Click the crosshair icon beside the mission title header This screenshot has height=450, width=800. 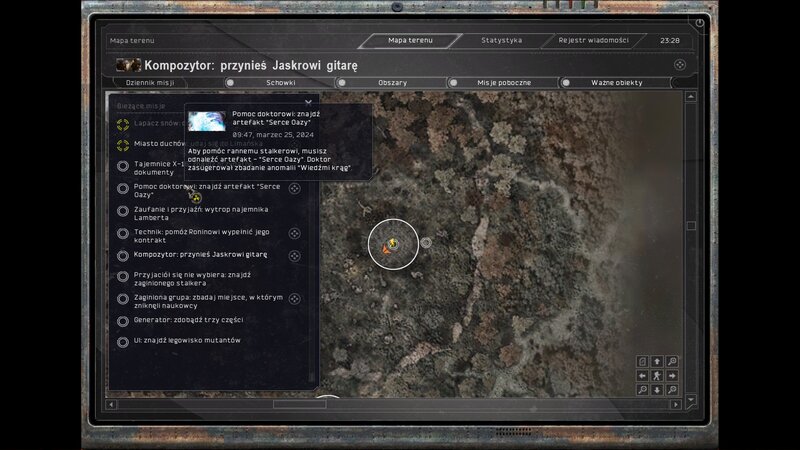(x=680, y=65)
